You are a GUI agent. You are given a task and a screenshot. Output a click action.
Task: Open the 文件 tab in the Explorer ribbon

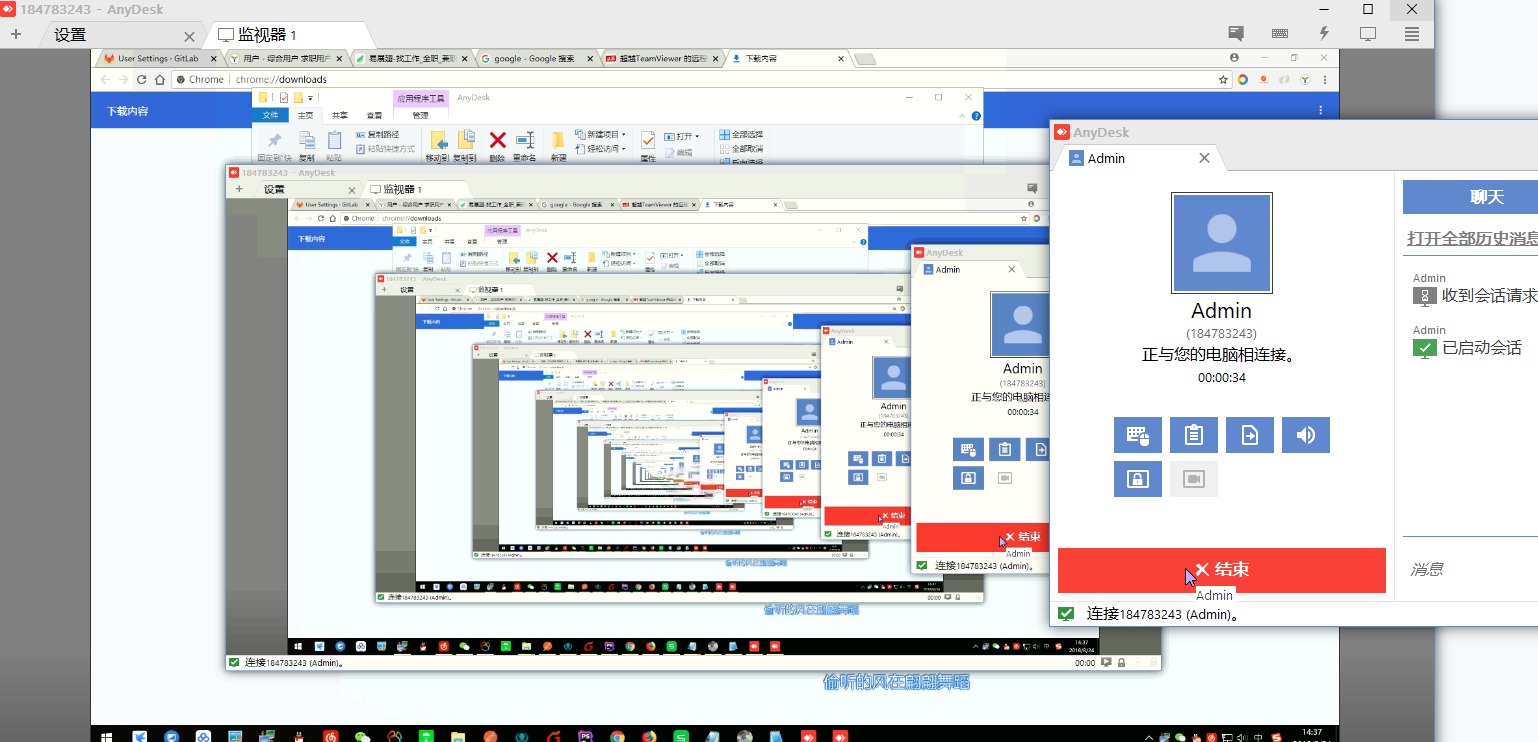point(271,115)
